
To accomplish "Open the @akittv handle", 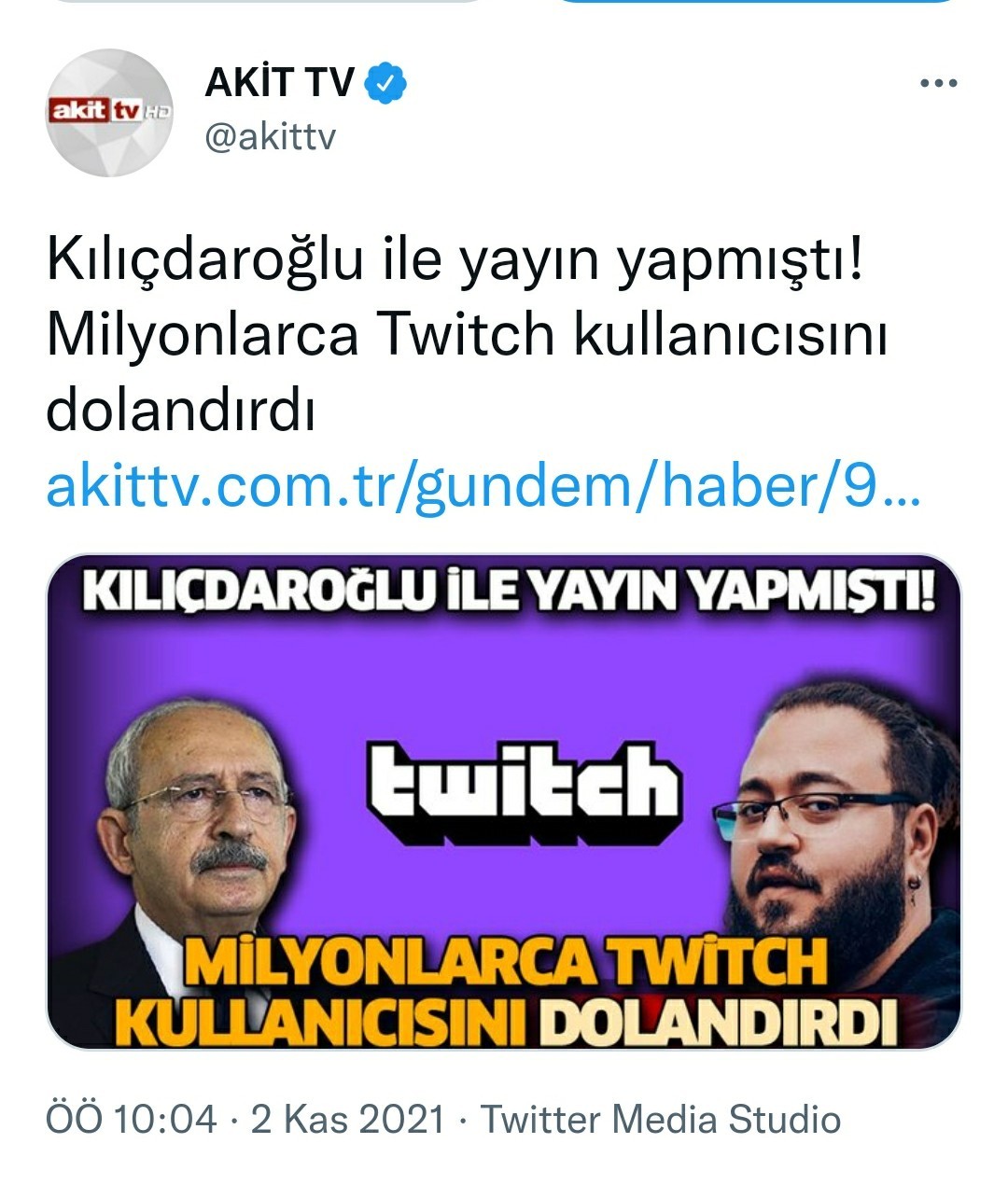I will click(x=270, y=138).
